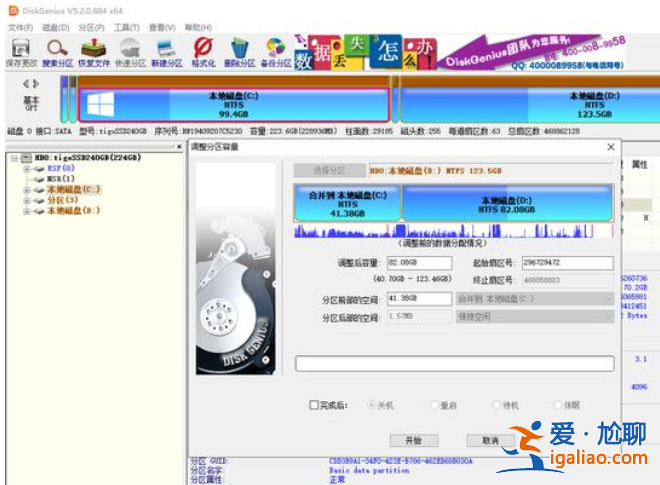Launch the Recover Files tool

coord(94,53)
